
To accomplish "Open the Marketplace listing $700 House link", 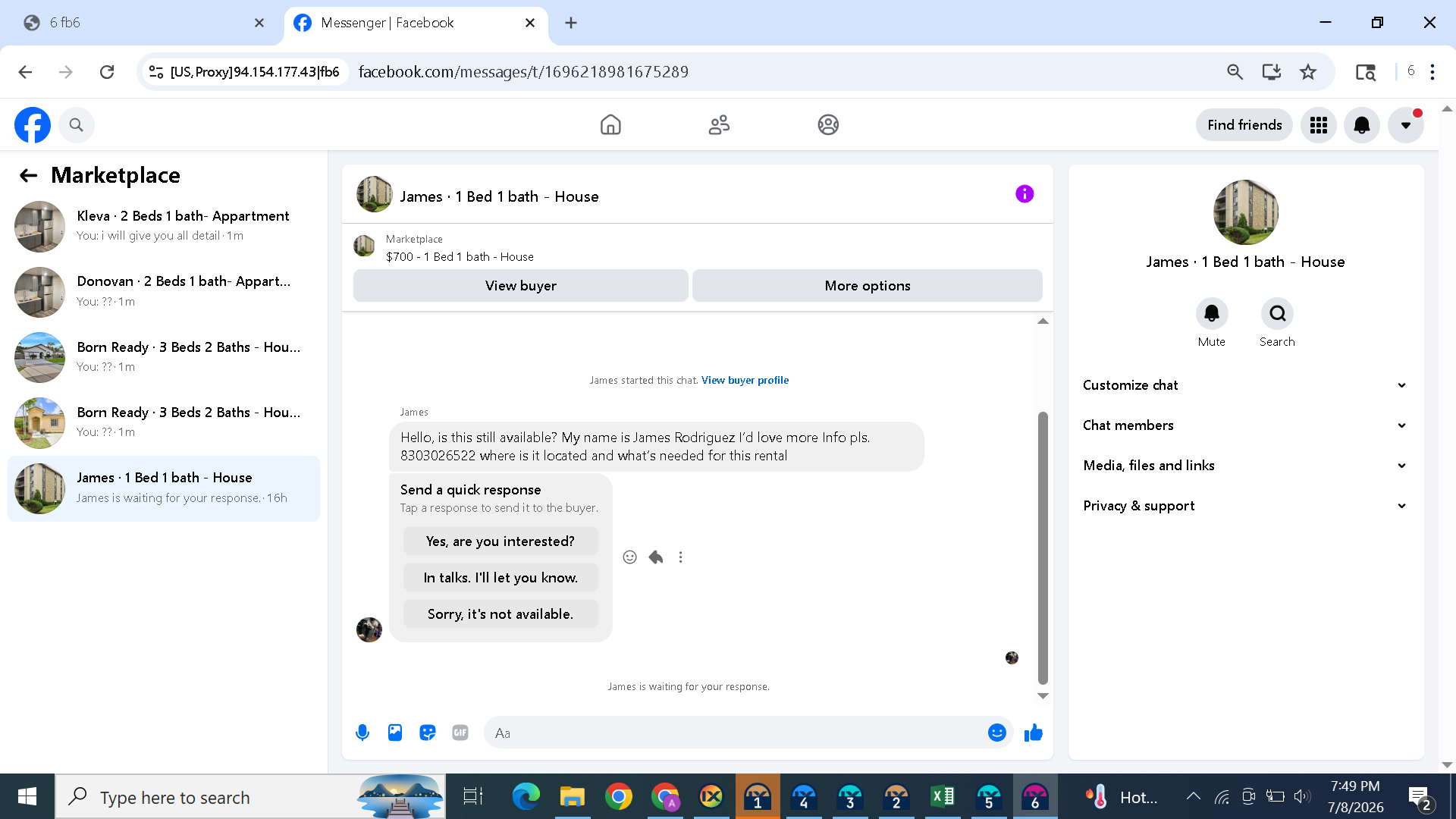I will click(460, 257).
